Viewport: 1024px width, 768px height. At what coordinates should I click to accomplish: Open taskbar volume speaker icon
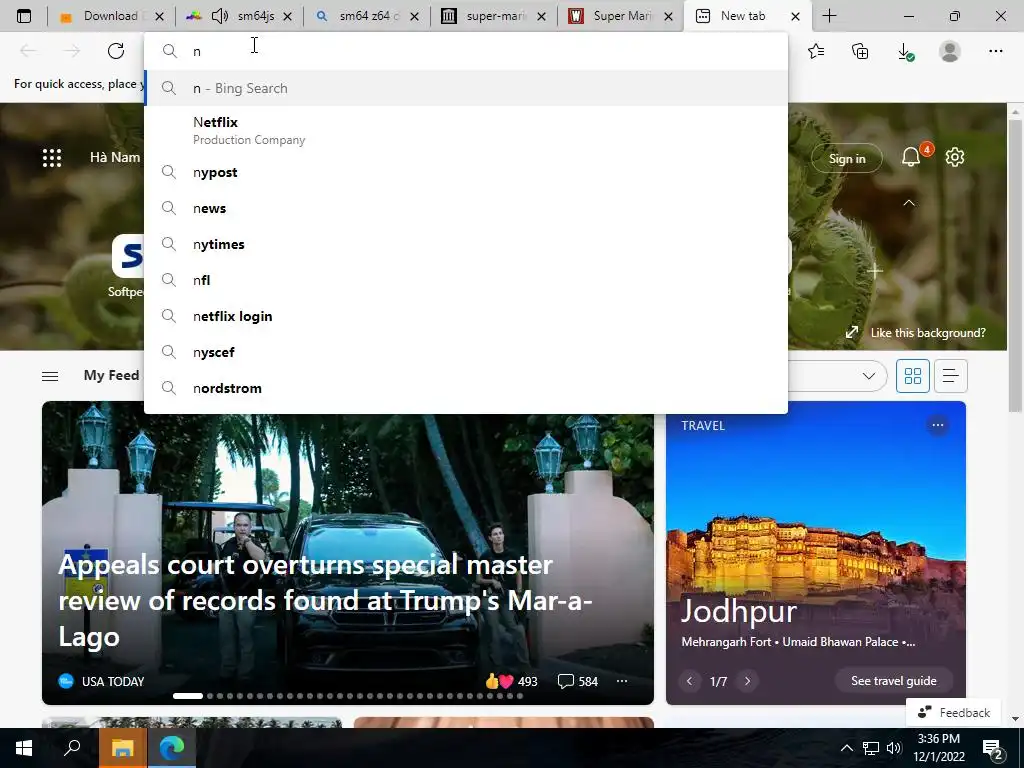point(894,748)
